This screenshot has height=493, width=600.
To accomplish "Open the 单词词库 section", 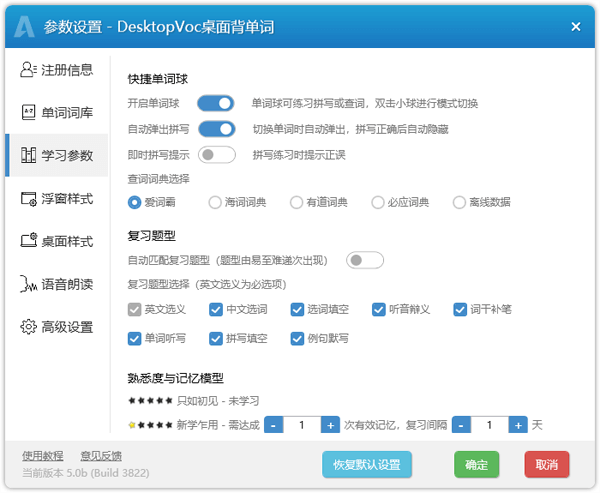I will [x=57, y=113].
